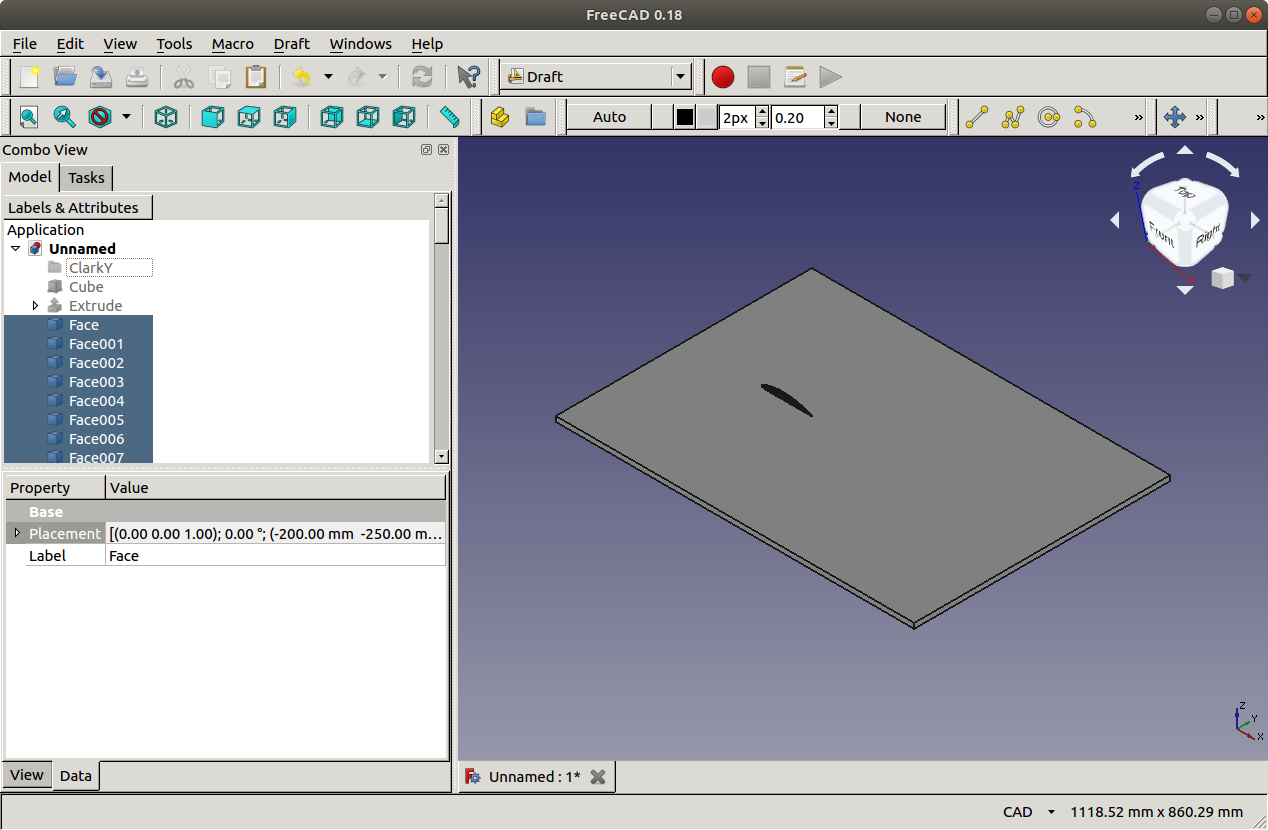This screenshot has width=1268, height=830.
Task: Switch to Top view cube icon
Action: 249,117
